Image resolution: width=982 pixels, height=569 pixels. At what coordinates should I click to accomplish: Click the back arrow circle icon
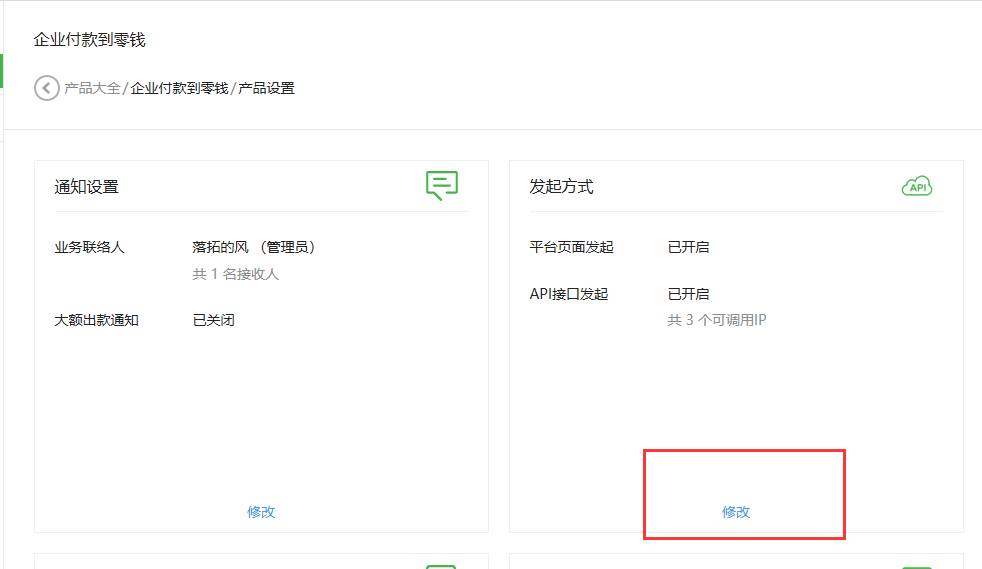click(46, 88)
